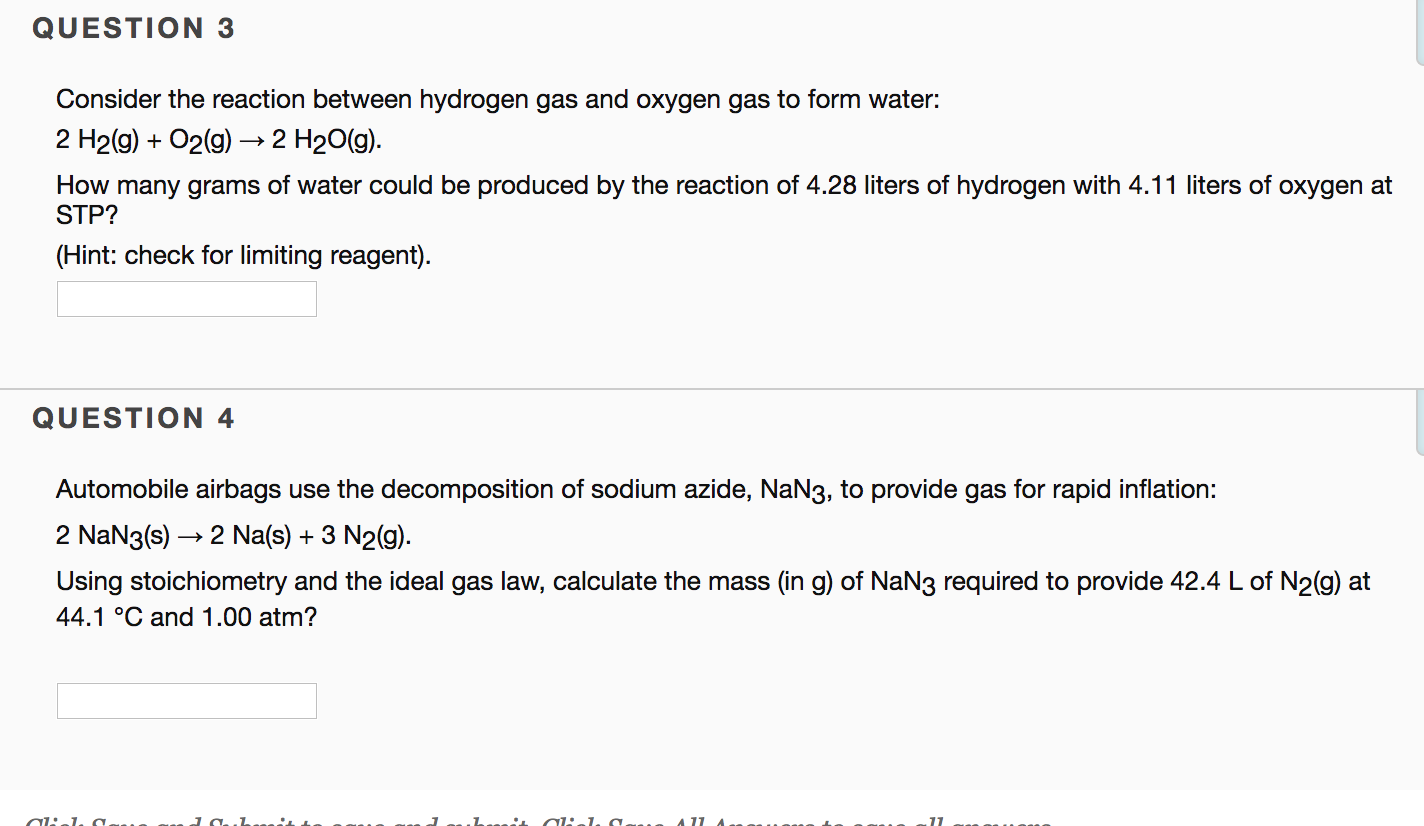
Task: Click the hint text about limiting reagent
Action: tap(242, 255)
